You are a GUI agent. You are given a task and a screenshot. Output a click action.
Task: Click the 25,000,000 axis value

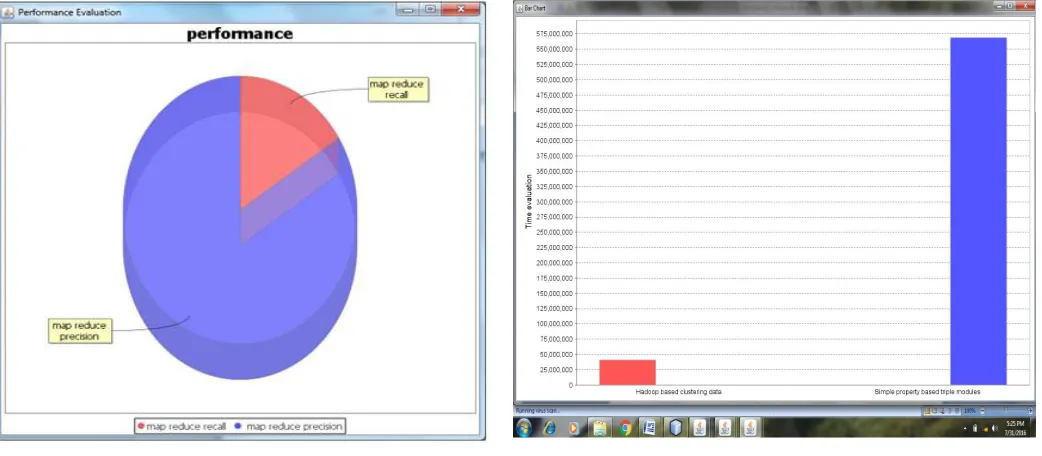pos(555,369)
